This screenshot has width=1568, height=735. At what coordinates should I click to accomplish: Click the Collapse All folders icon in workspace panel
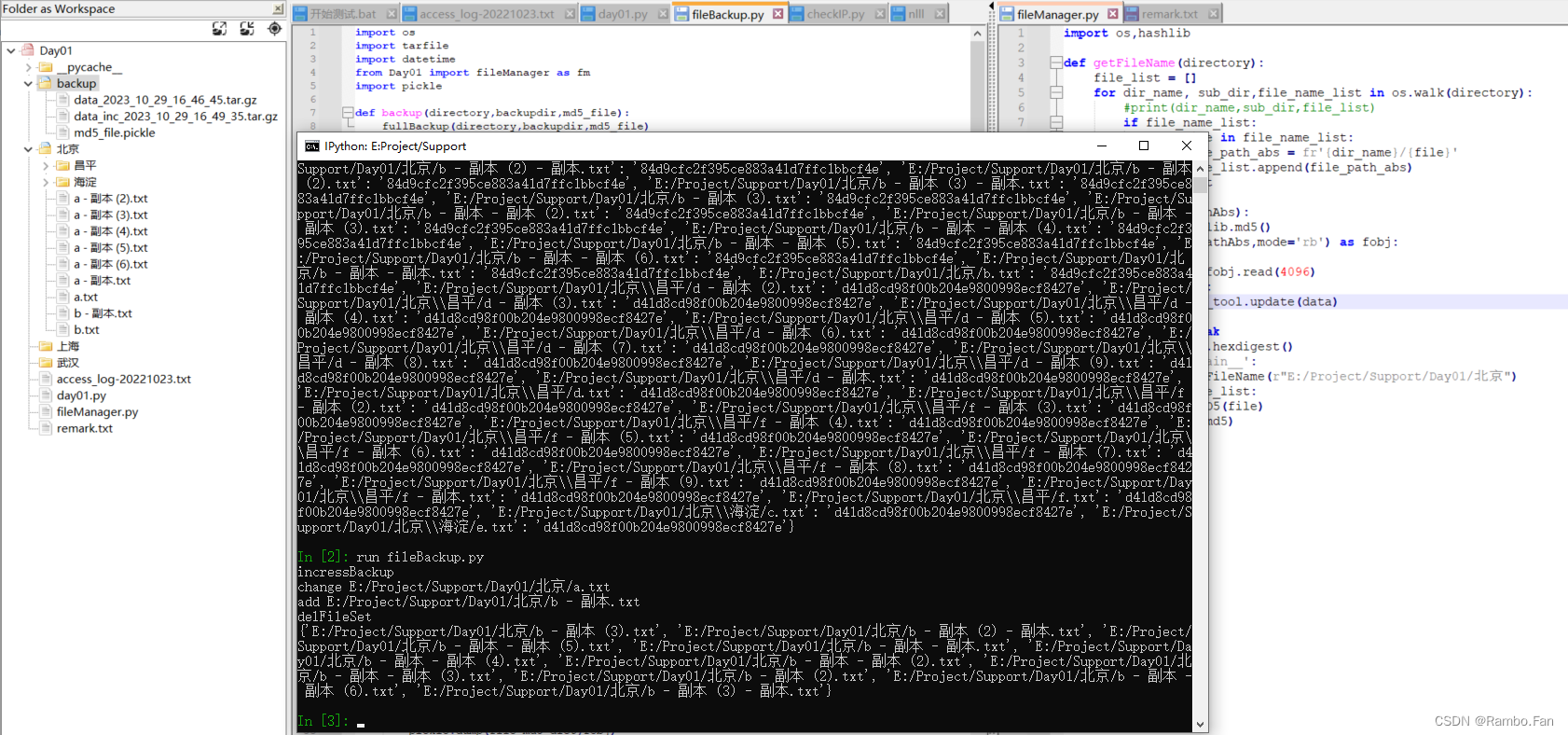coord(246,29)
